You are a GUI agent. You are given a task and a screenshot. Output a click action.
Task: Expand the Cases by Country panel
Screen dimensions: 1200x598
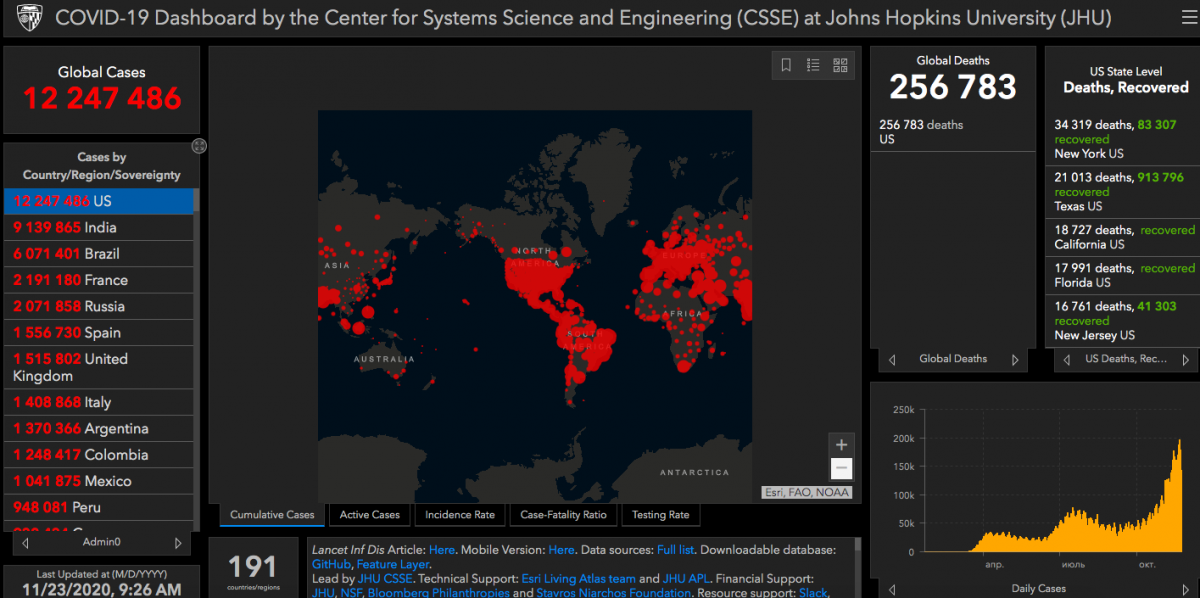[199, 146]
